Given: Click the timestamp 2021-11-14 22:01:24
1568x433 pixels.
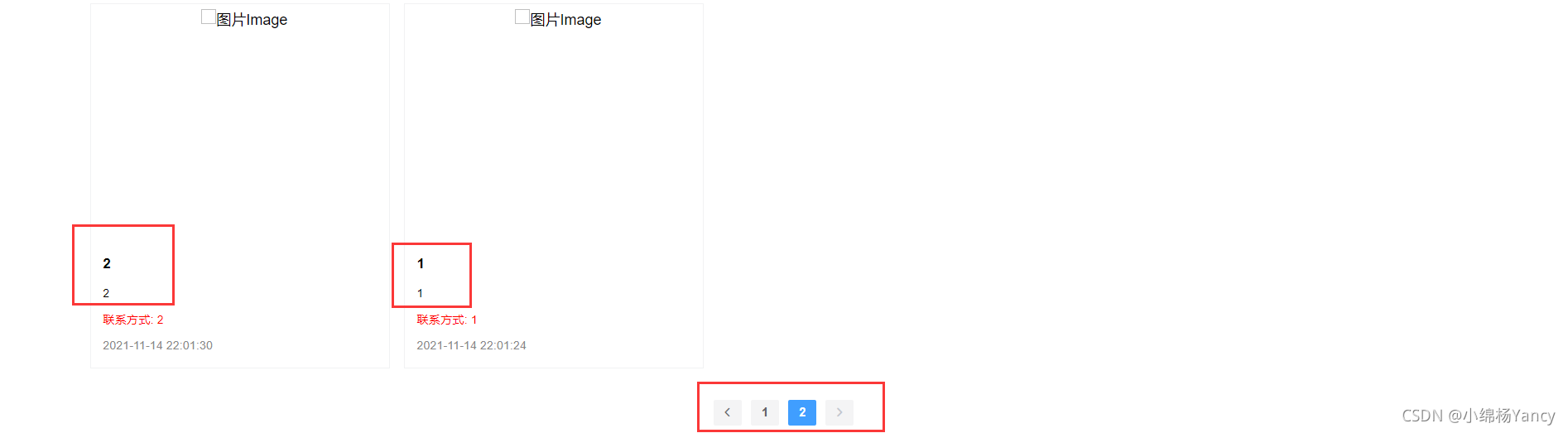Looking at the screenshot, I should [x=471, y=345].
